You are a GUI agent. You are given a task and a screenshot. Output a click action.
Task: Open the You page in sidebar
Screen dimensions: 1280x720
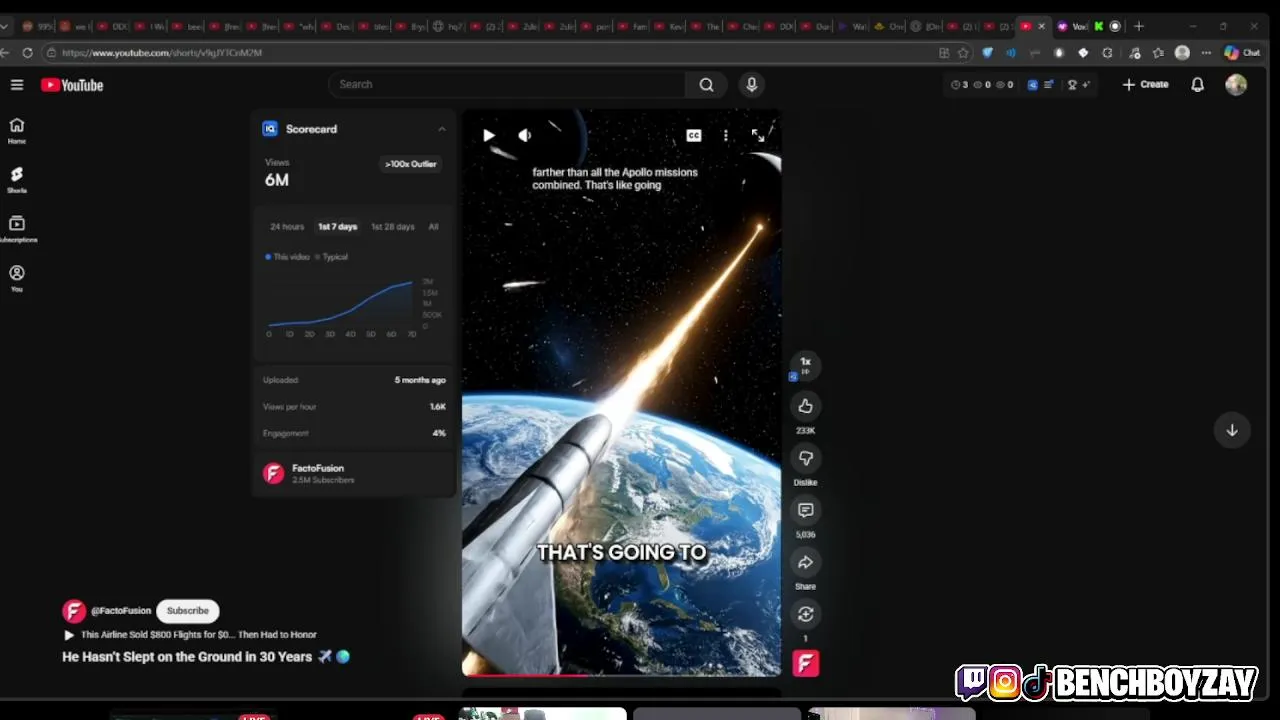[17, 278]
